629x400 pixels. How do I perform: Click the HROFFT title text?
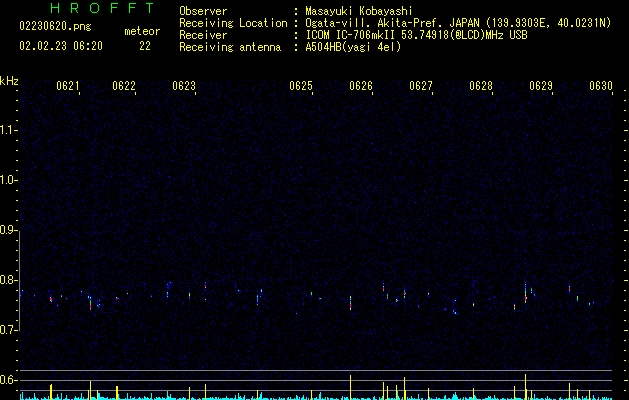[102, 8]
